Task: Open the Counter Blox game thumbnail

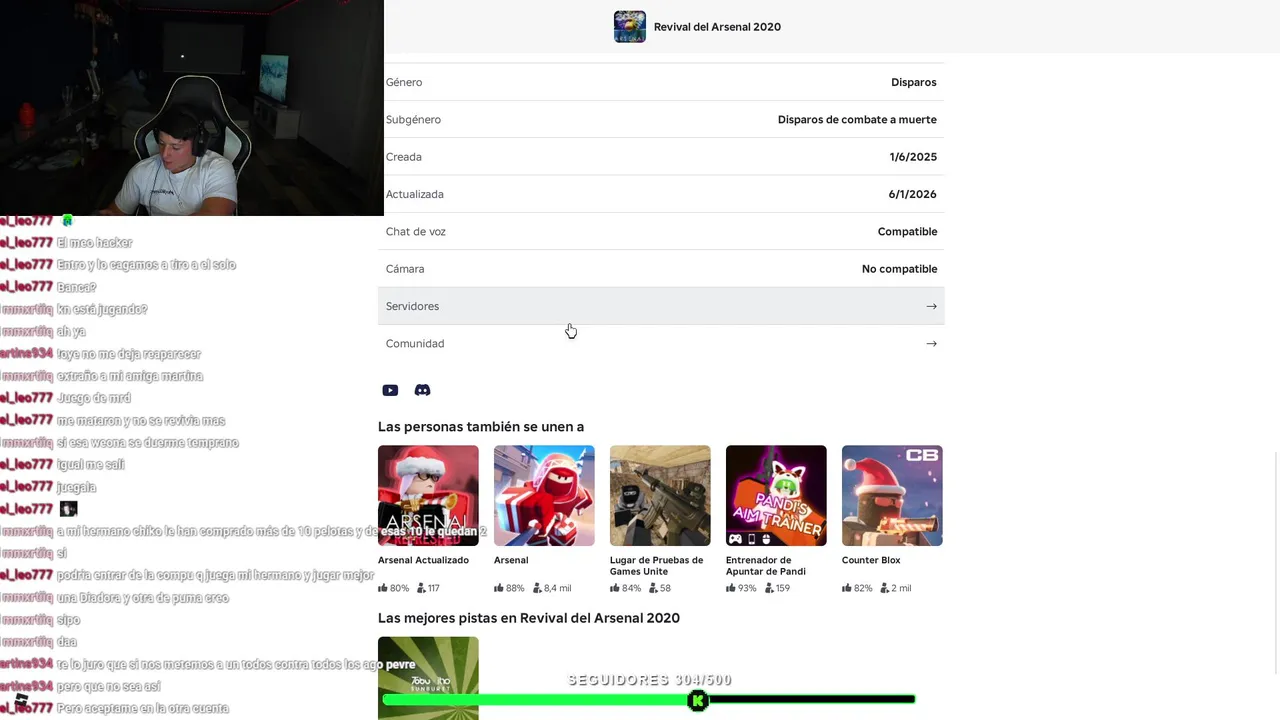Action: [892, 495]
